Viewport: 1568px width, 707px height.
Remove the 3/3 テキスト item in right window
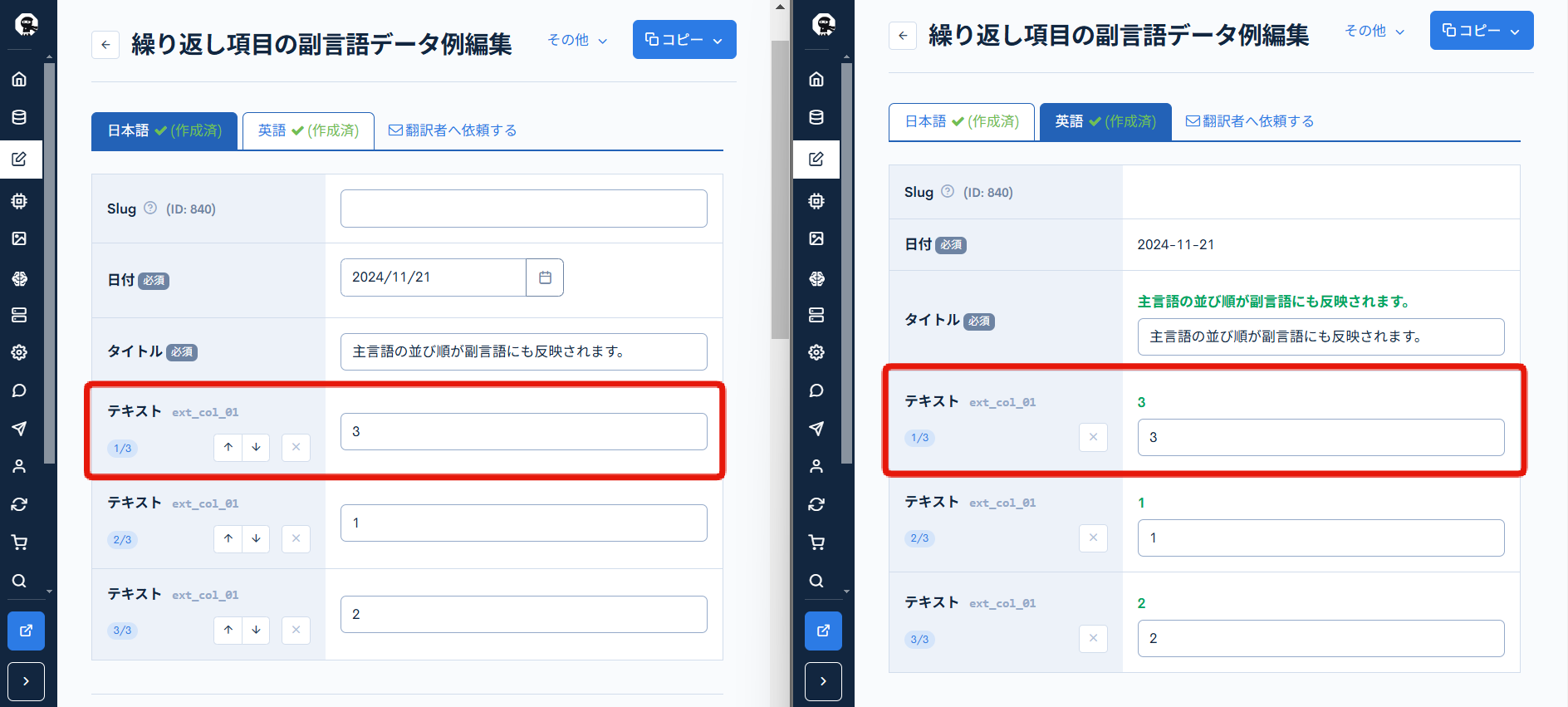coord(1093,638)
